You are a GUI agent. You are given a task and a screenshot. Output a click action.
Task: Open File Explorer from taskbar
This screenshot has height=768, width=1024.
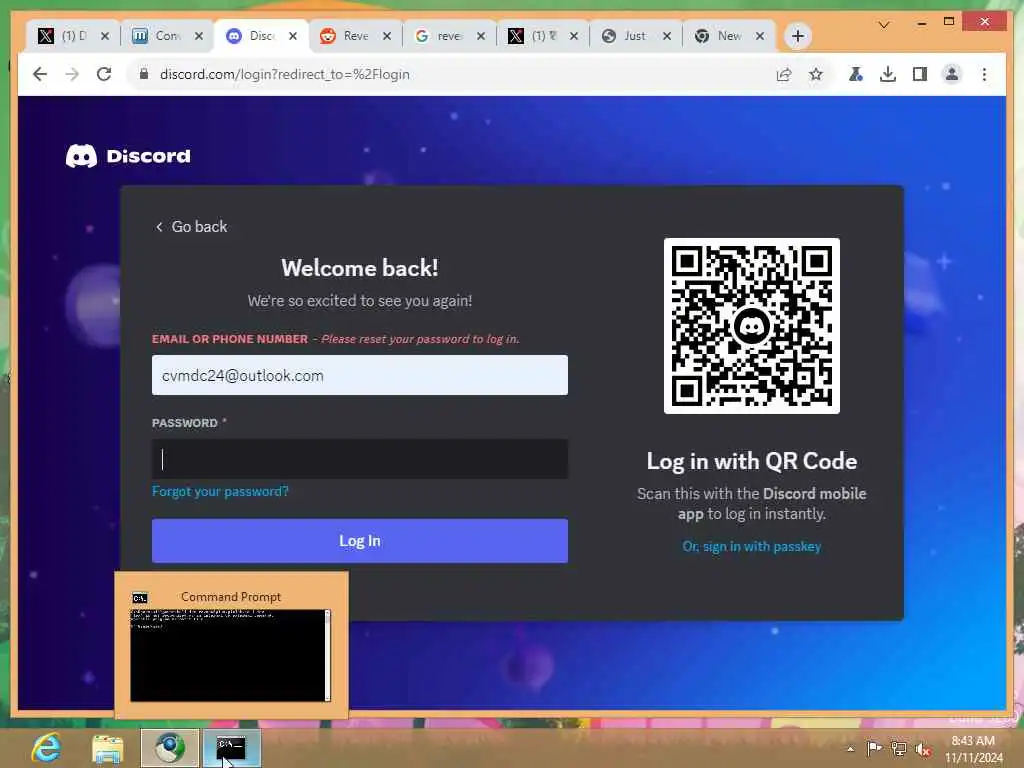108,748
